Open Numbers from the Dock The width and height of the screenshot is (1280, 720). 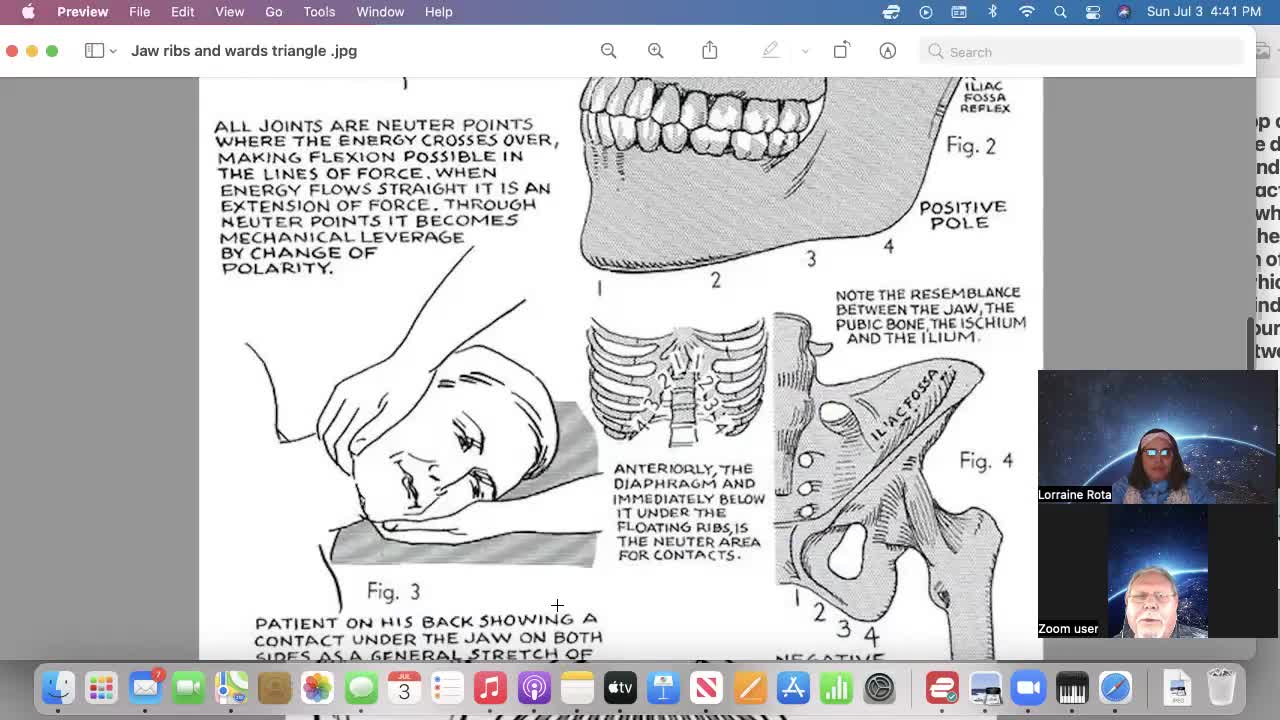836,687
